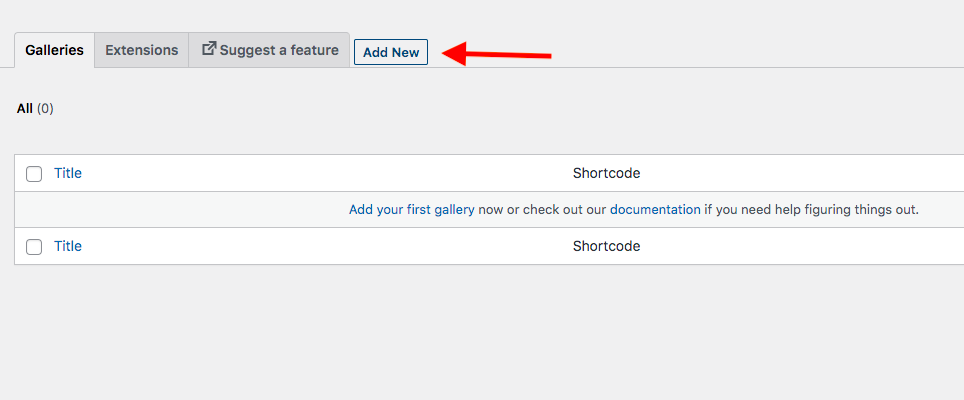Click the red arrow pointing at Add New

(497, 53)
